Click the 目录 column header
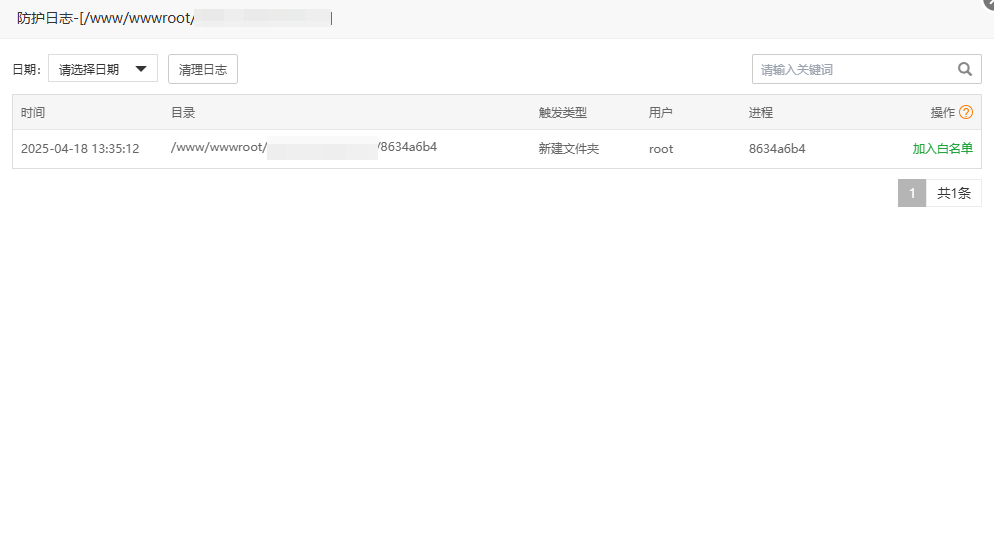 (183, 113)
